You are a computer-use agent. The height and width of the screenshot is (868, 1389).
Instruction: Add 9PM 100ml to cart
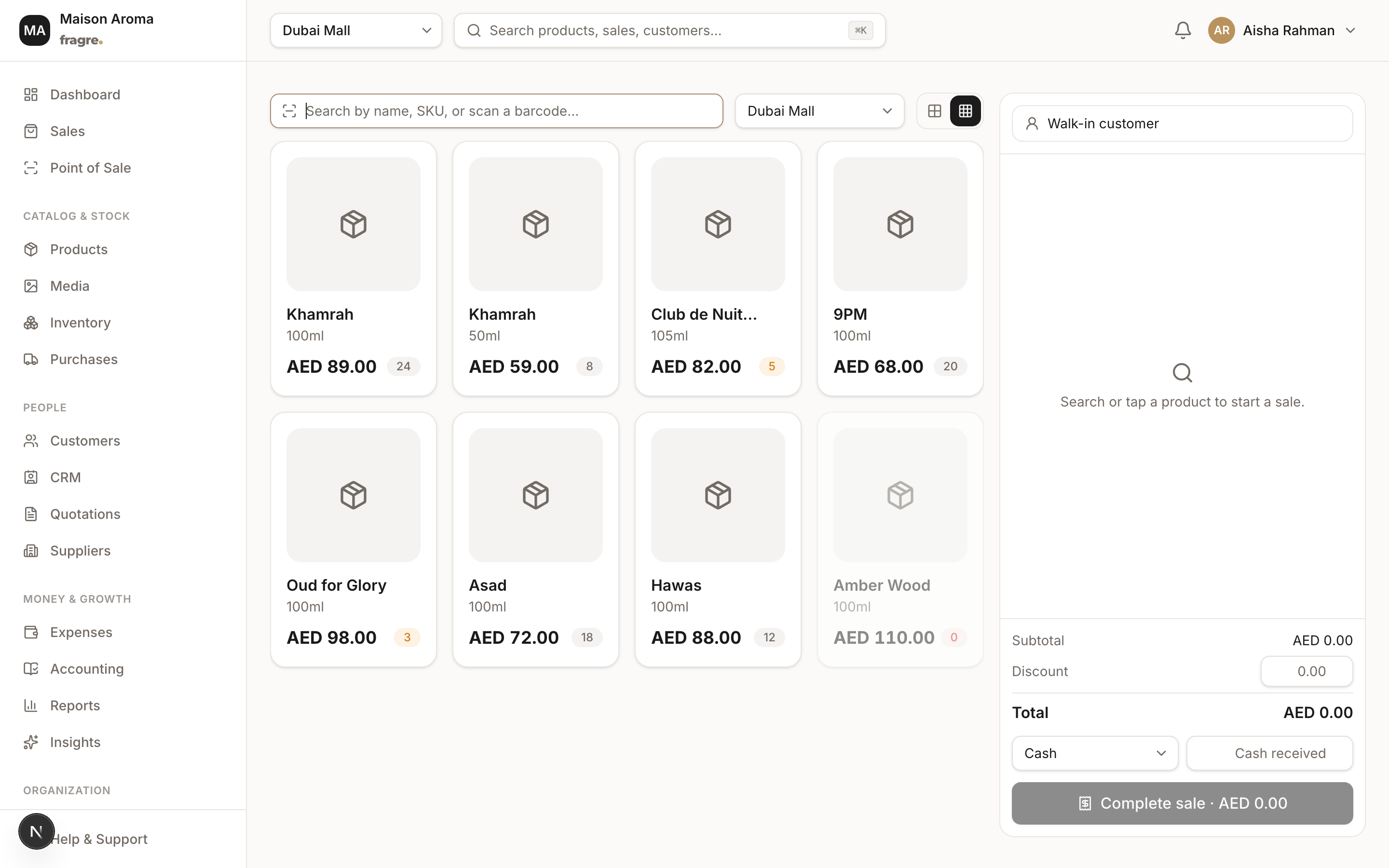tap(900, 269)
